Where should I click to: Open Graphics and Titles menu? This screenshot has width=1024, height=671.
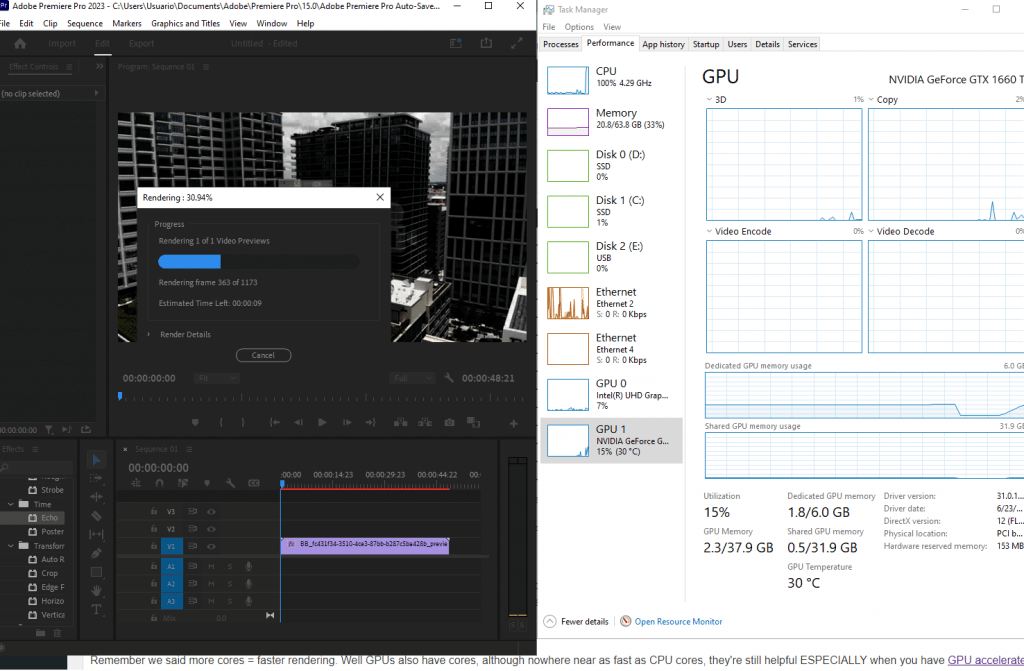185,24
